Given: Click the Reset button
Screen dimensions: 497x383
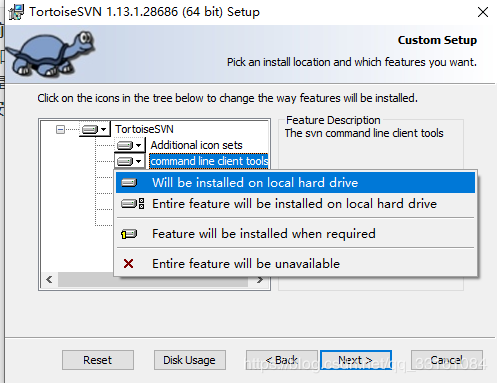Looking at the screenshot, I should pos(98,360).
